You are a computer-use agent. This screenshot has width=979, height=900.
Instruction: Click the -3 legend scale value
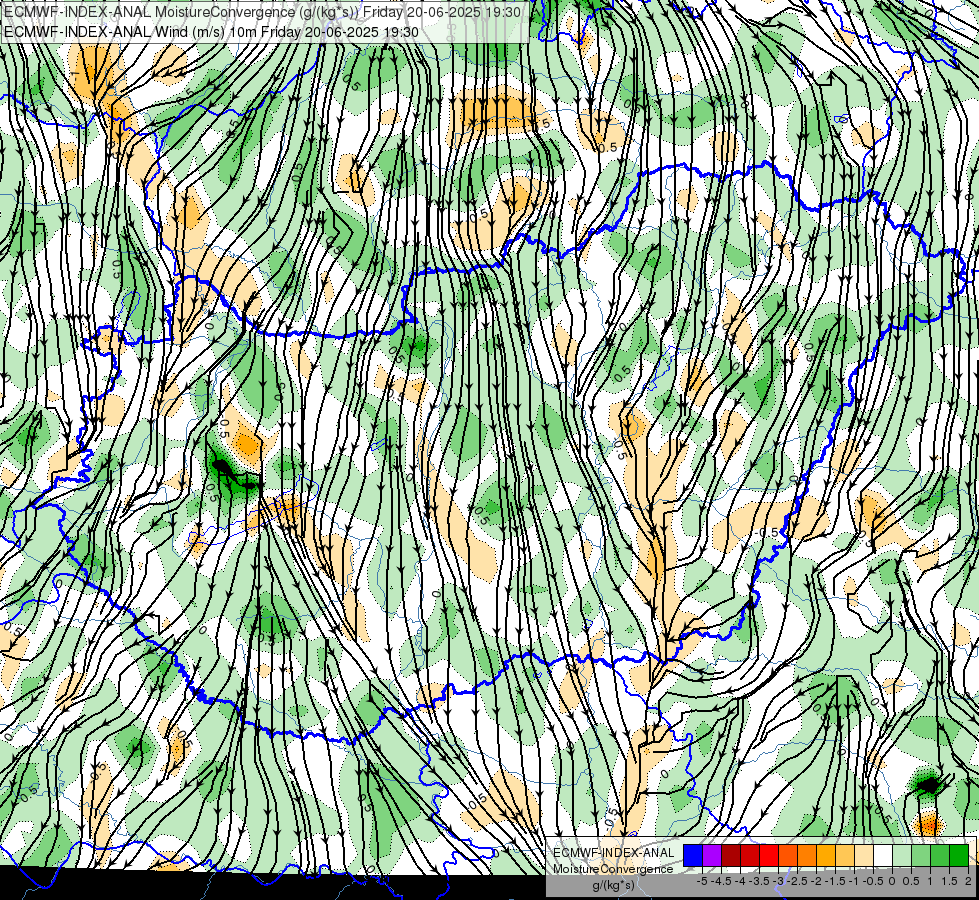(778, 881)
